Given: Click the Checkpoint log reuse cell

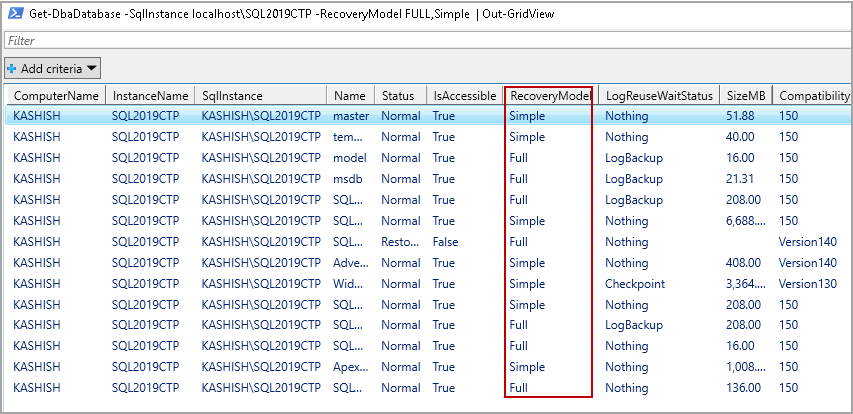Looking at the screenshot, I should point(635,284).
